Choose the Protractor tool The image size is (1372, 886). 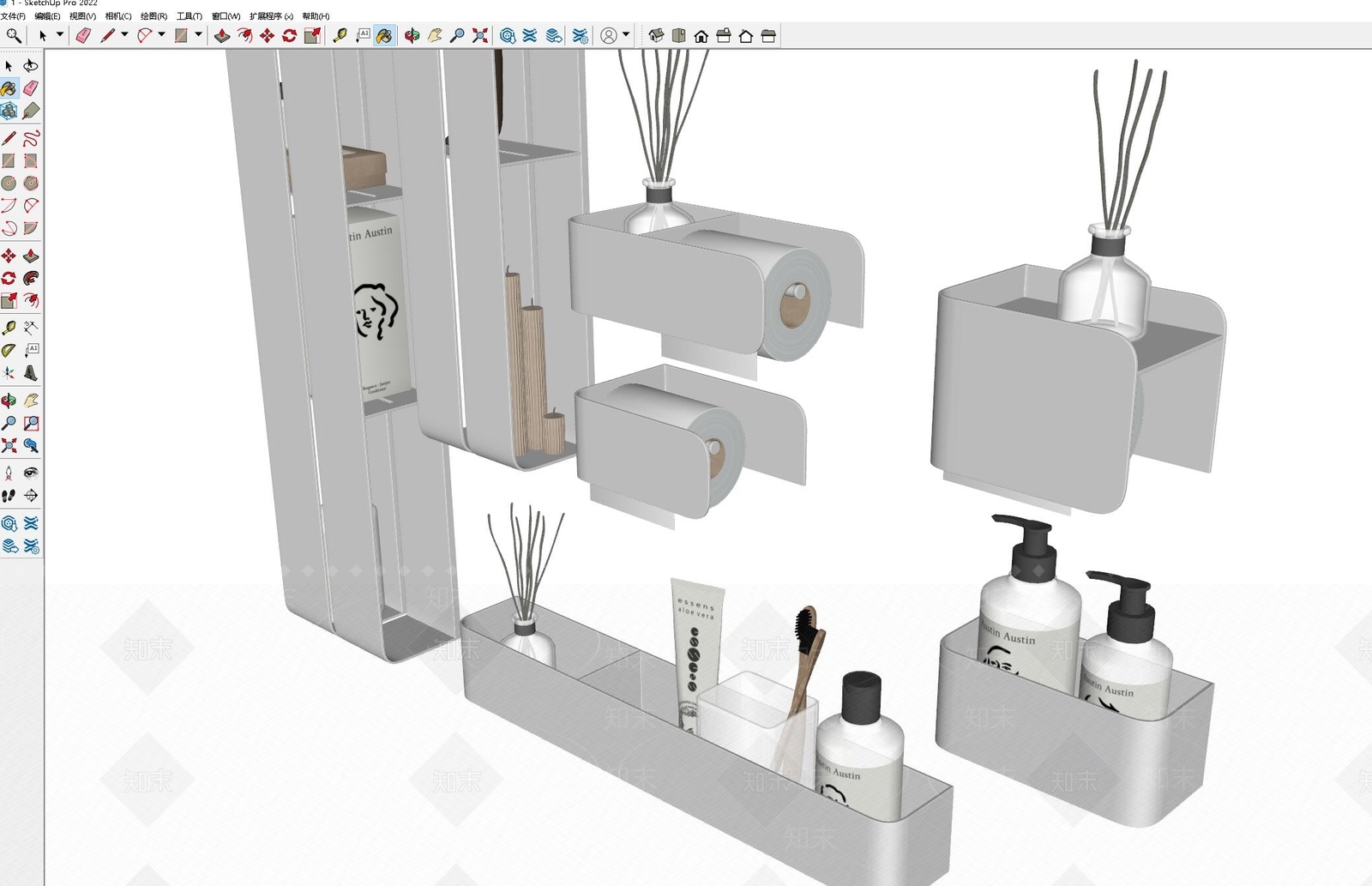coord(9,350)
